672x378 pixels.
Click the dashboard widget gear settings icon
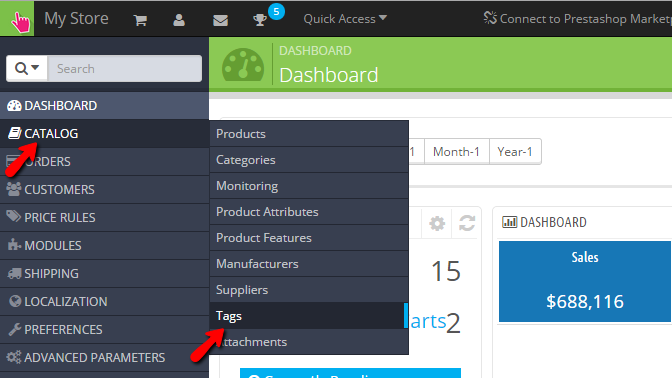tap(437, 223)
